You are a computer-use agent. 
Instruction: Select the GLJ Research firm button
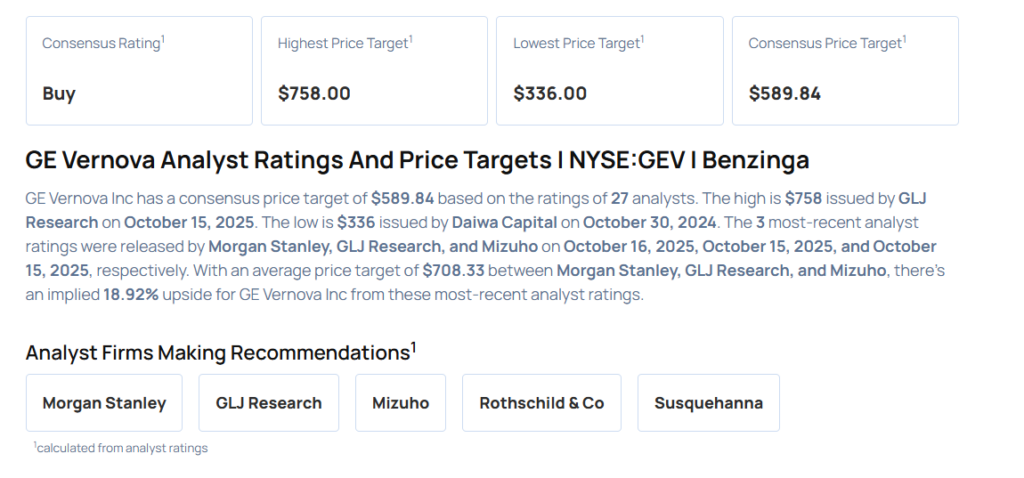[x=269, y=403]
